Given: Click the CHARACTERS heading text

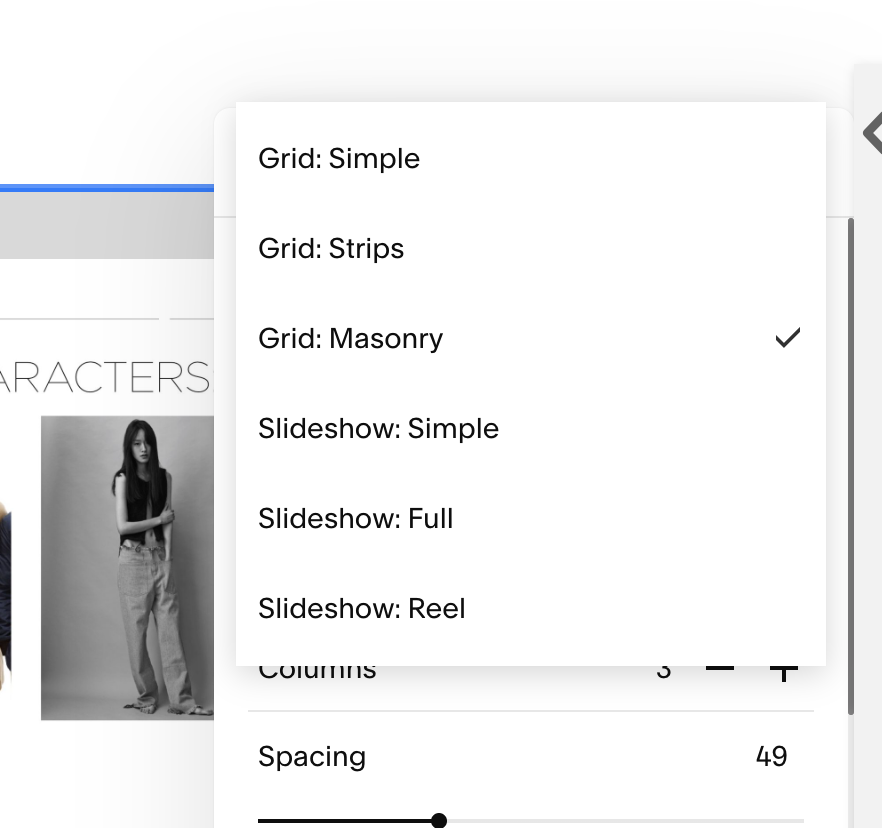Looking at the screenshot, I should pos(104,377).
